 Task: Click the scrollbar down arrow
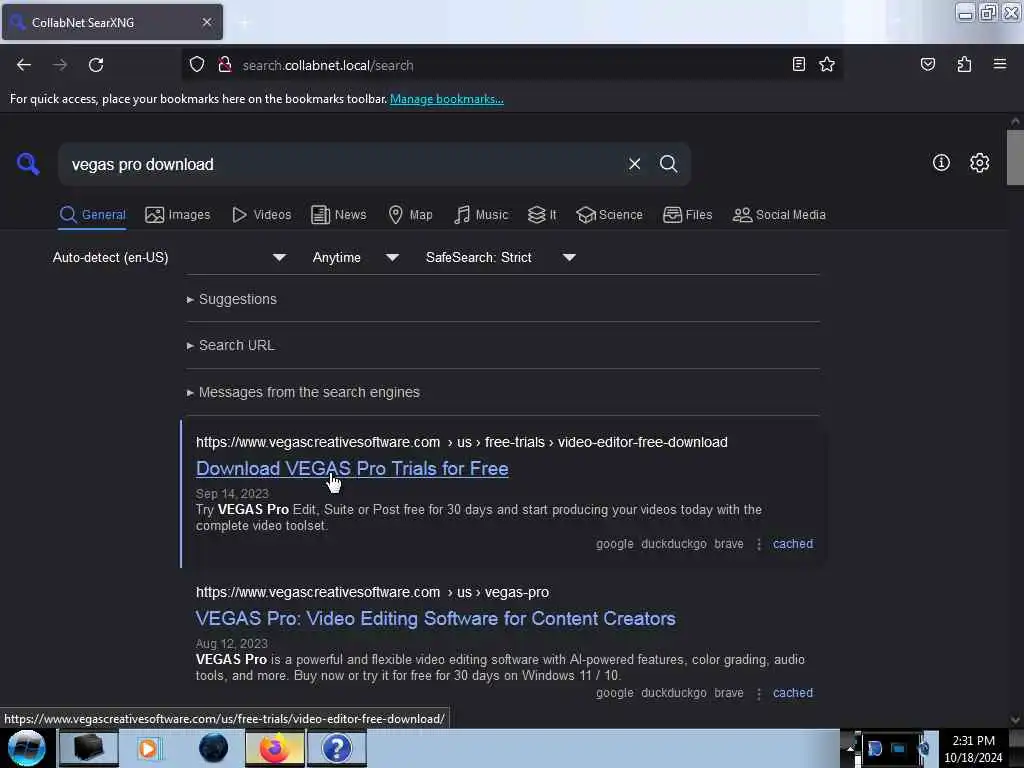pyautogui.click(x=1014, y=720)
